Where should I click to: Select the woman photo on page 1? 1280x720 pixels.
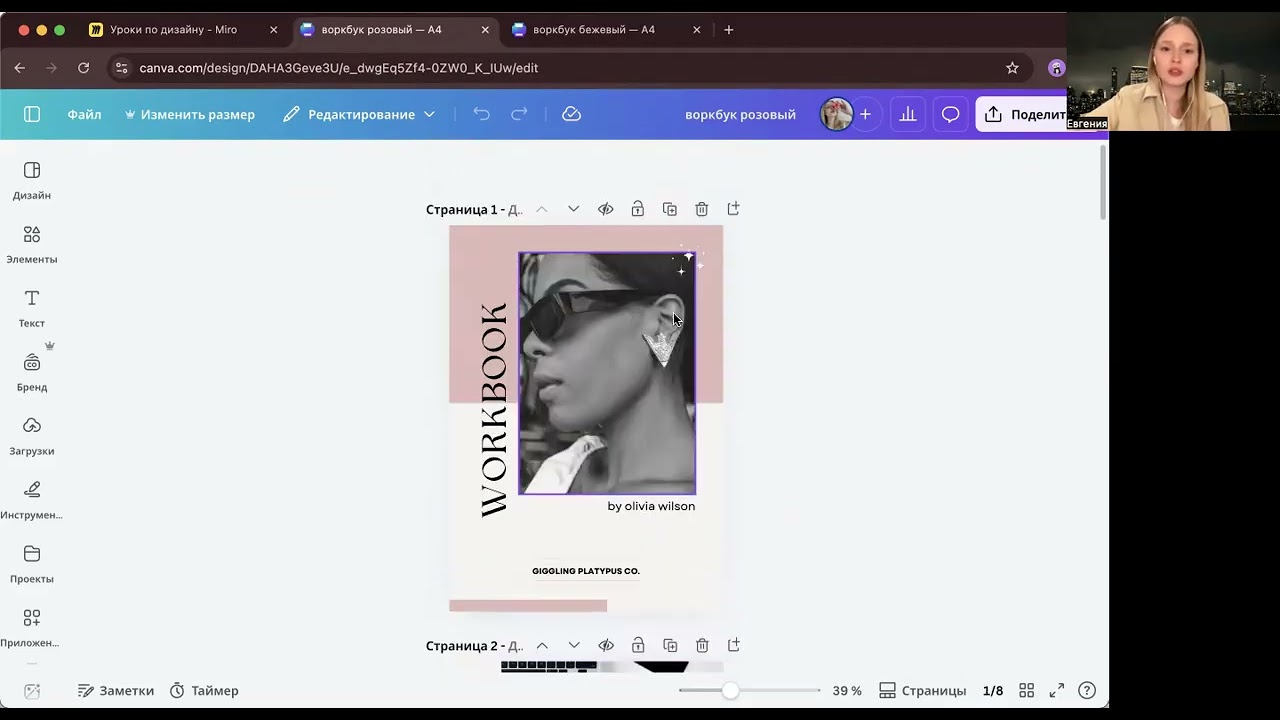tap(607, 373)
